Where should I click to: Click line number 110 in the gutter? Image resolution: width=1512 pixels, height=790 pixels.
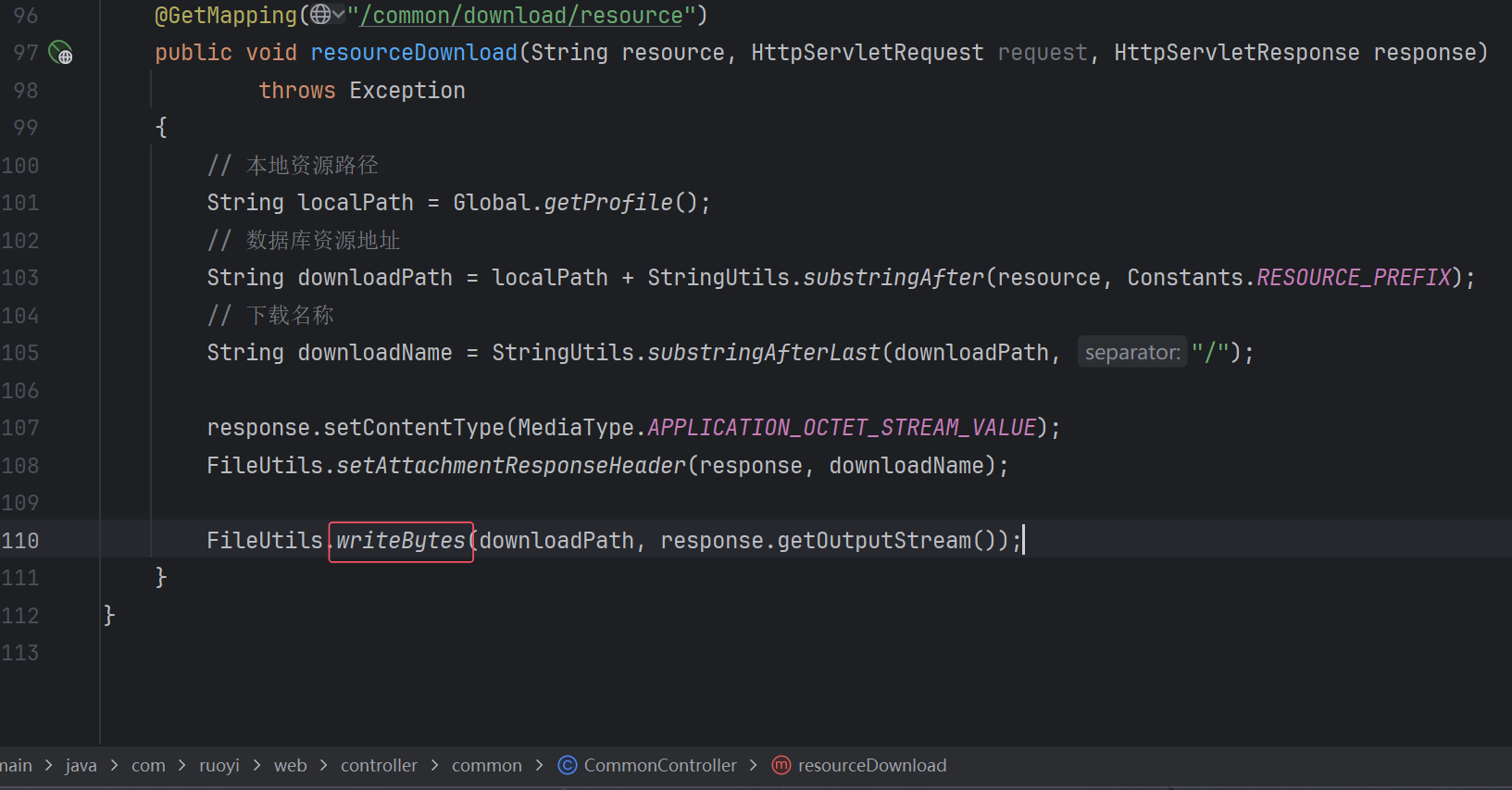click(20, 541)
